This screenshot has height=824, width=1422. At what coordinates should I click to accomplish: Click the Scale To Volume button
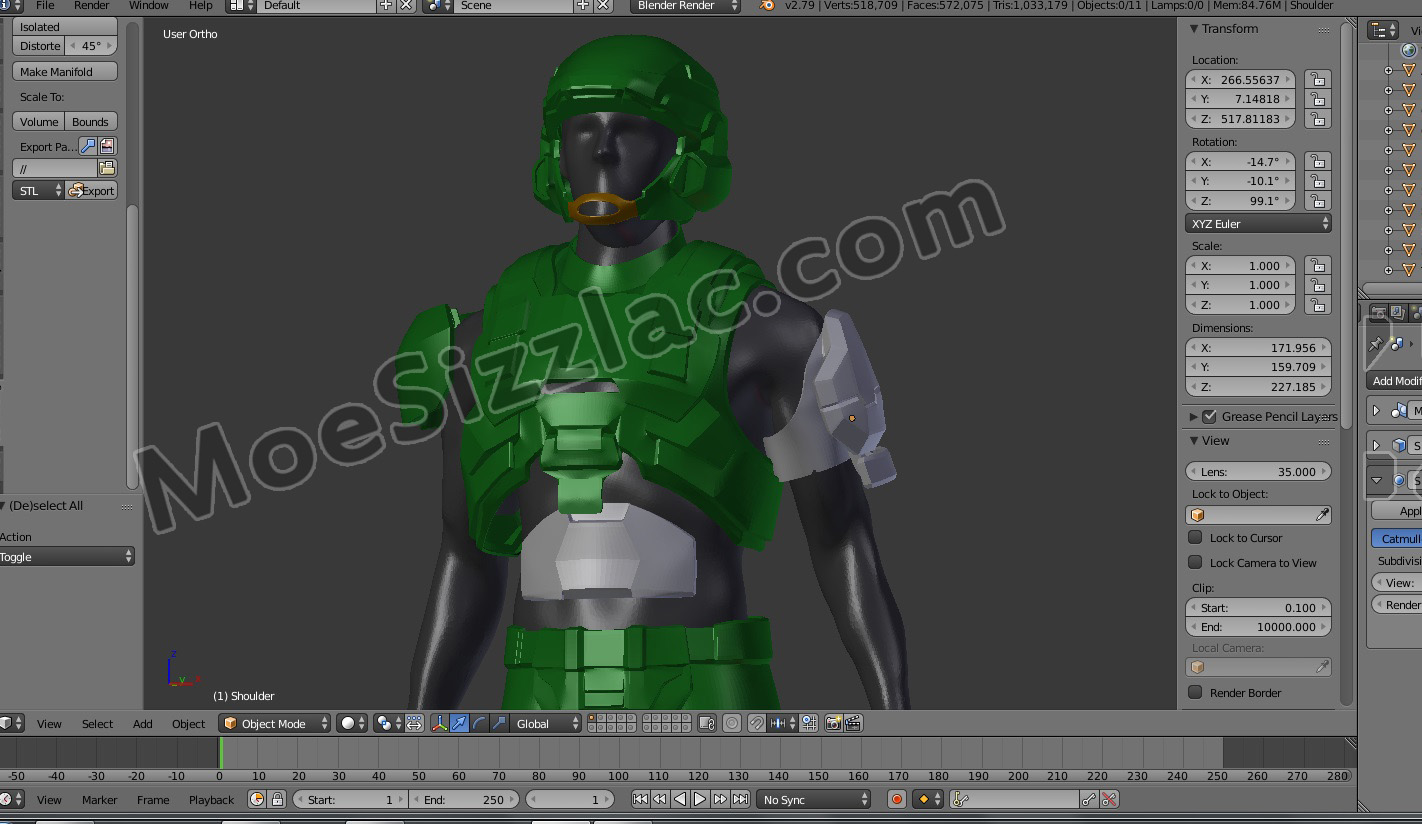39,121
